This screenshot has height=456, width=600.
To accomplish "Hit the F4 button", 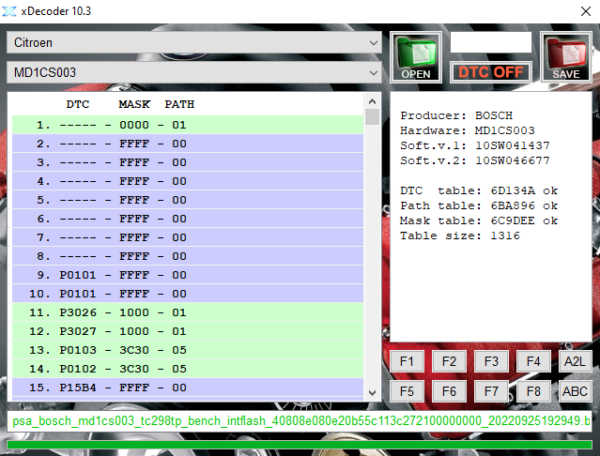I will pos(533,361).
